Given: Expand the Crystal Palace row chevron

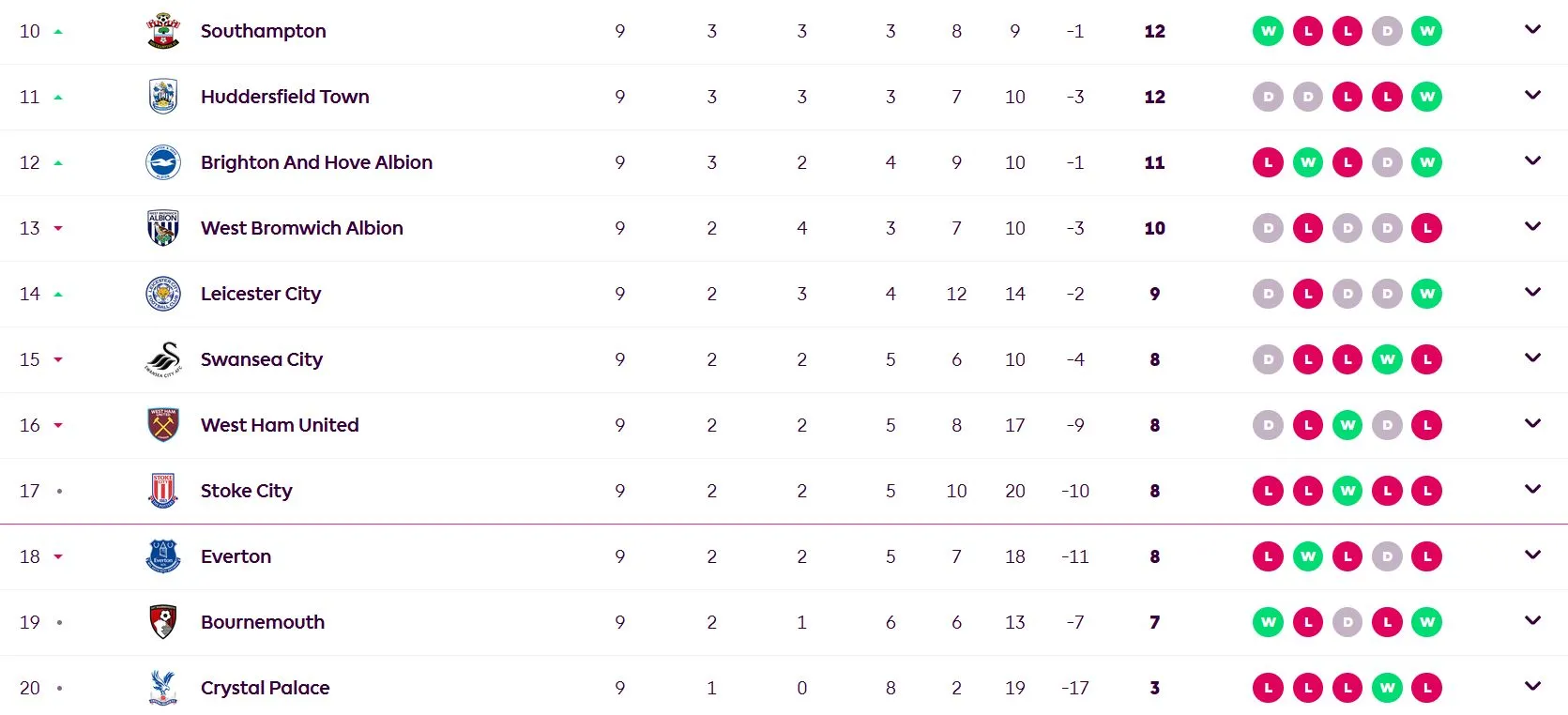Looking at the screenshot, I should 1532,687.
